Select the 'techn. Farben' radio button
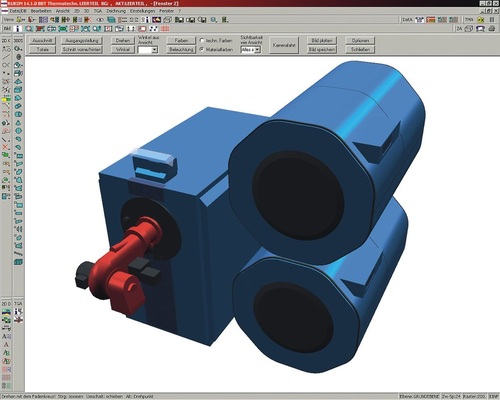Screen dimensions: 500x400 (202, 40)
